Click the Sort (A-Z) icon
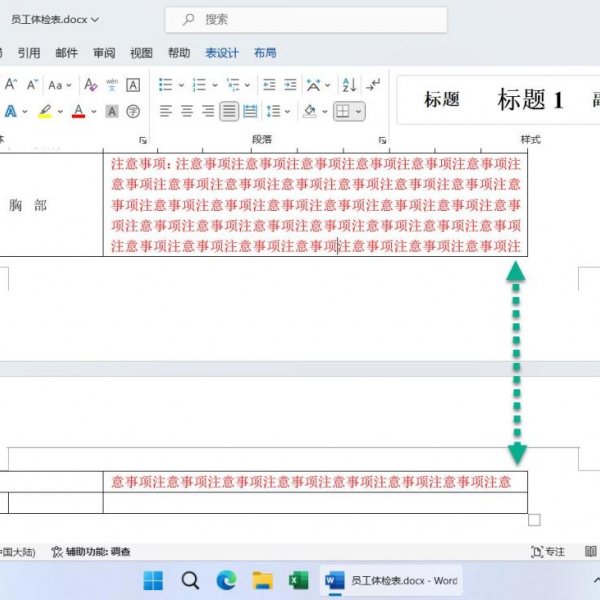Viewport: 600px width, 600px height. pos(348,85)
